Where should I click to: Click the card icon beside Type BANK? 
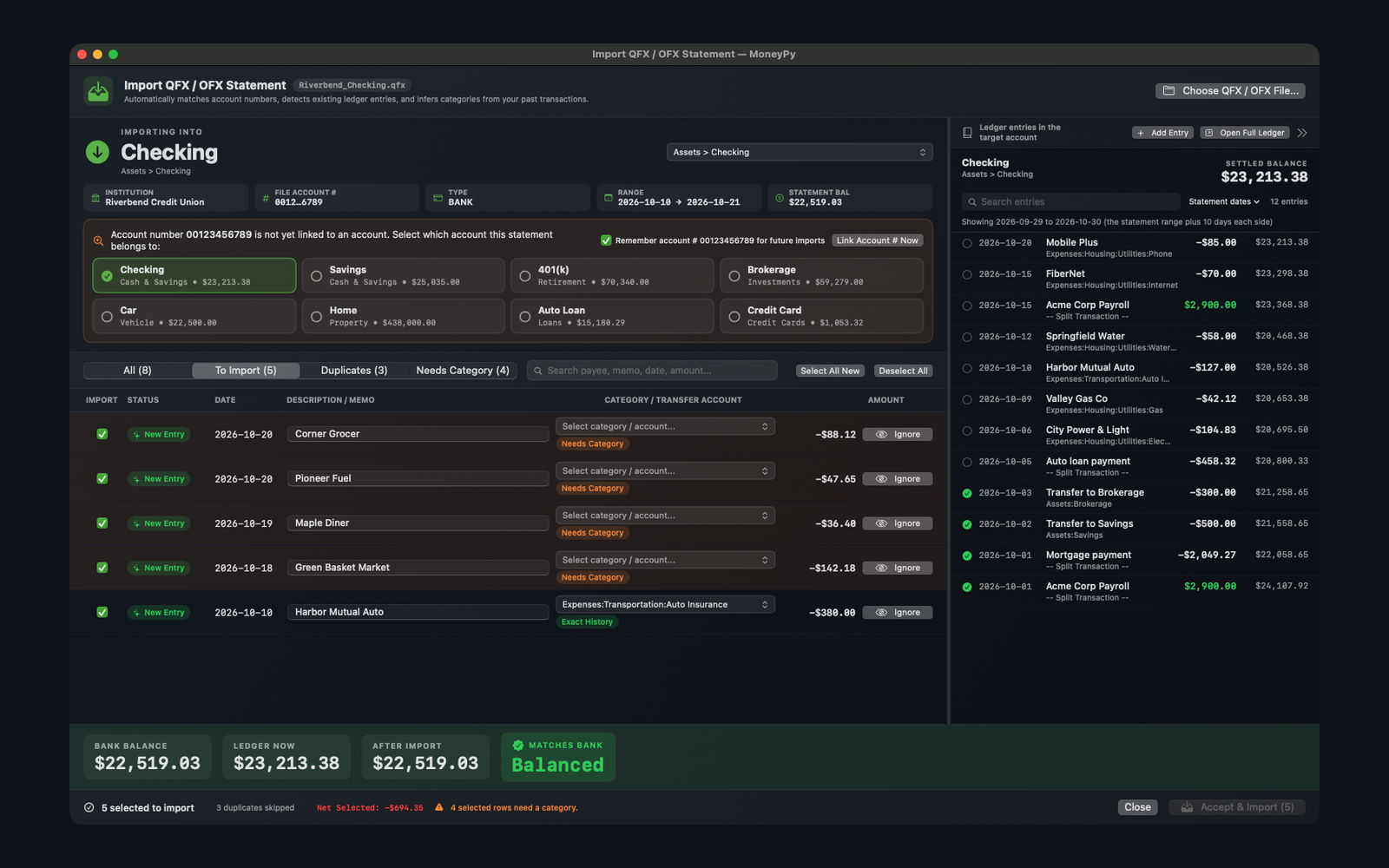tap(438, 198)
